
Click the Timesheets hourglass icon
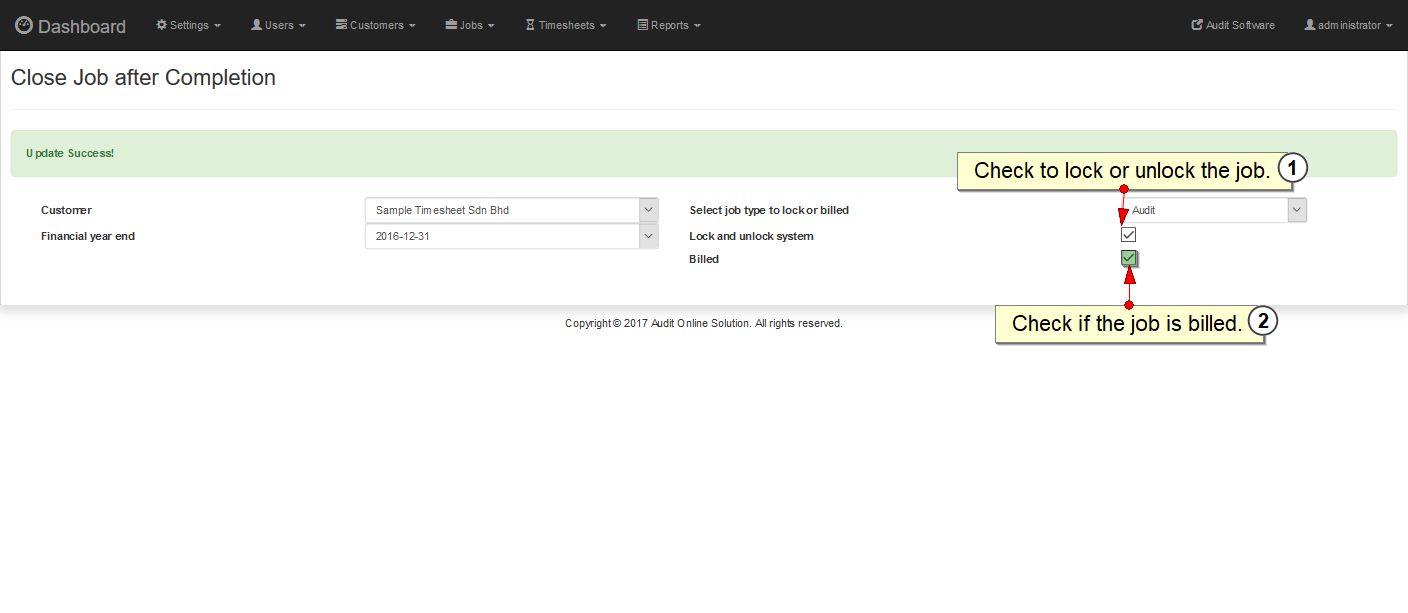tap(530, 25)
